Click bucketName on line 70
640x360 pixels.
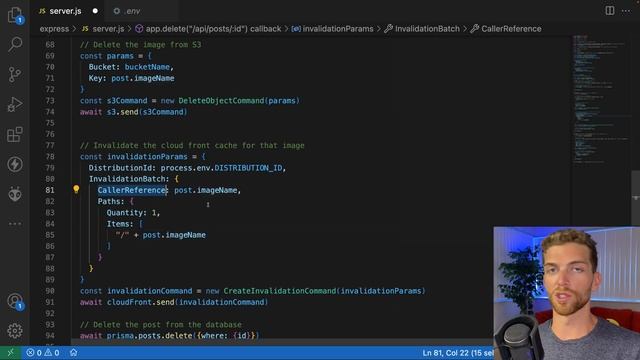pos(147,67)
